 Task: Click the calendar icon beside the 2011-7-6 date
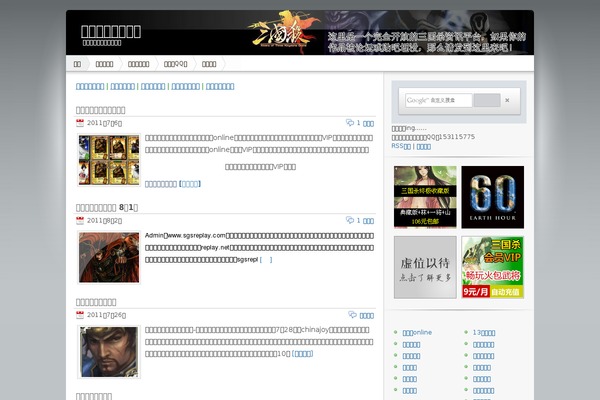[80, 123]
